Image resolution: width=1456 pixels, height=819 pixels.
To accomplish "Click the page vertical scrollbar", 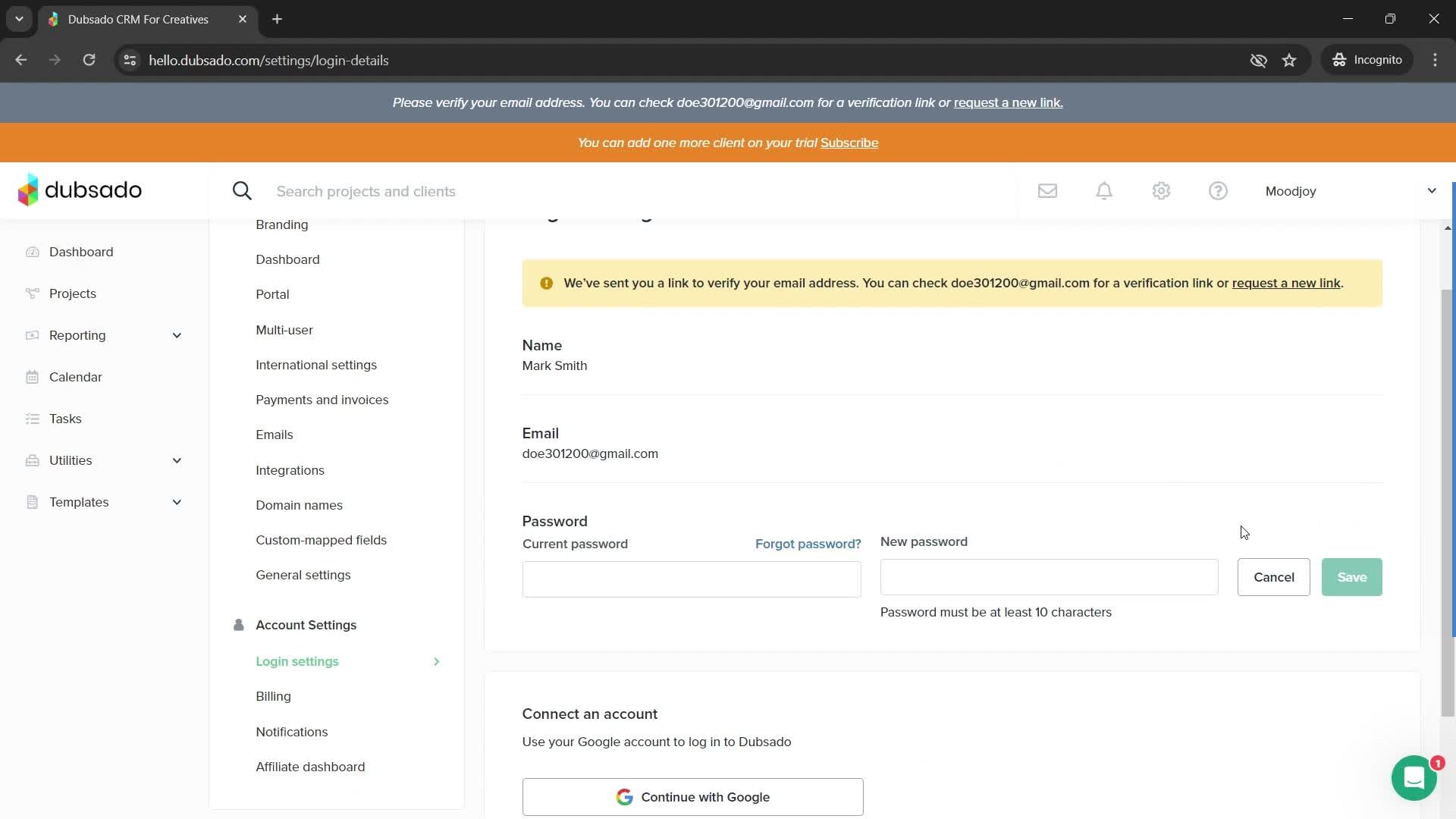I will tap(1448, 503).
